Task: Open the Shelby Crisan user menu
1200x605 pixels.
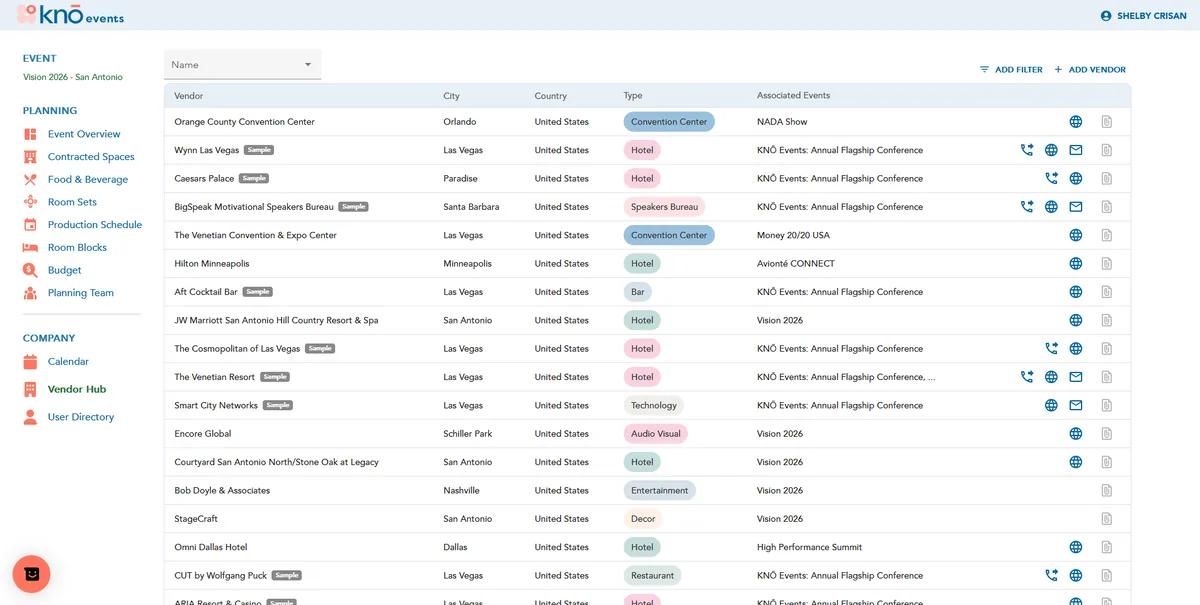Action: coord(1143,16)
